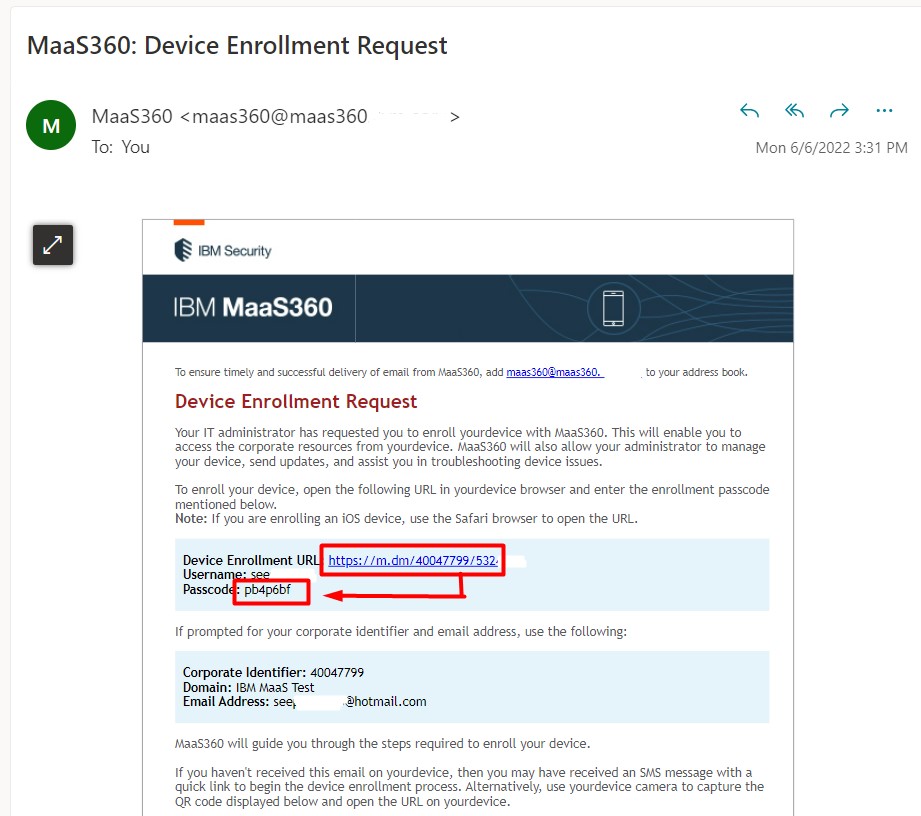Viewport: 921px width, 816px height.
Task: Click the Username line in enrollment box
Action: click(x=226, y=575)
